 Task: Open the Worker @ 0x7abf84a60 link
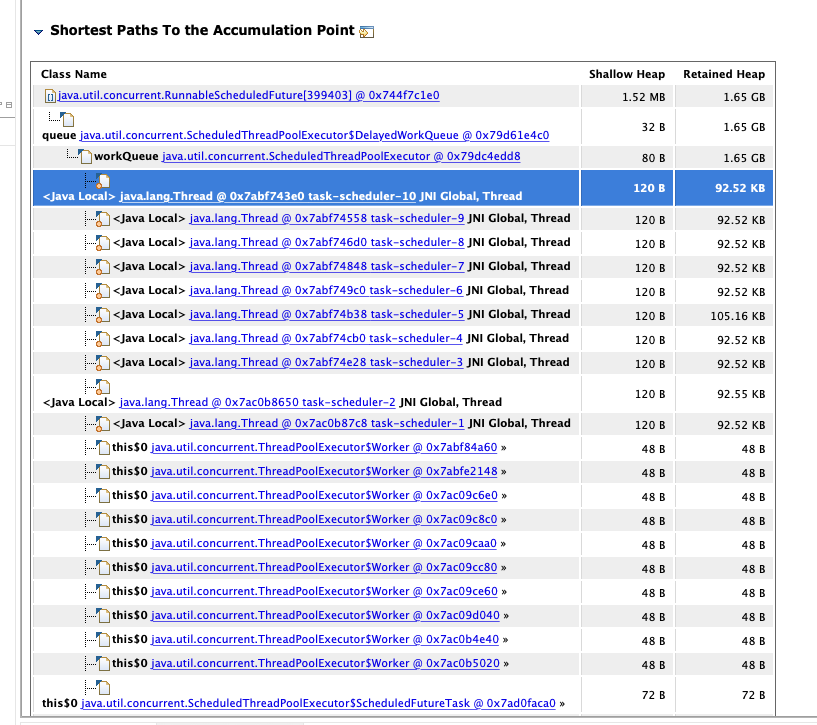click(x=324, y=447)
